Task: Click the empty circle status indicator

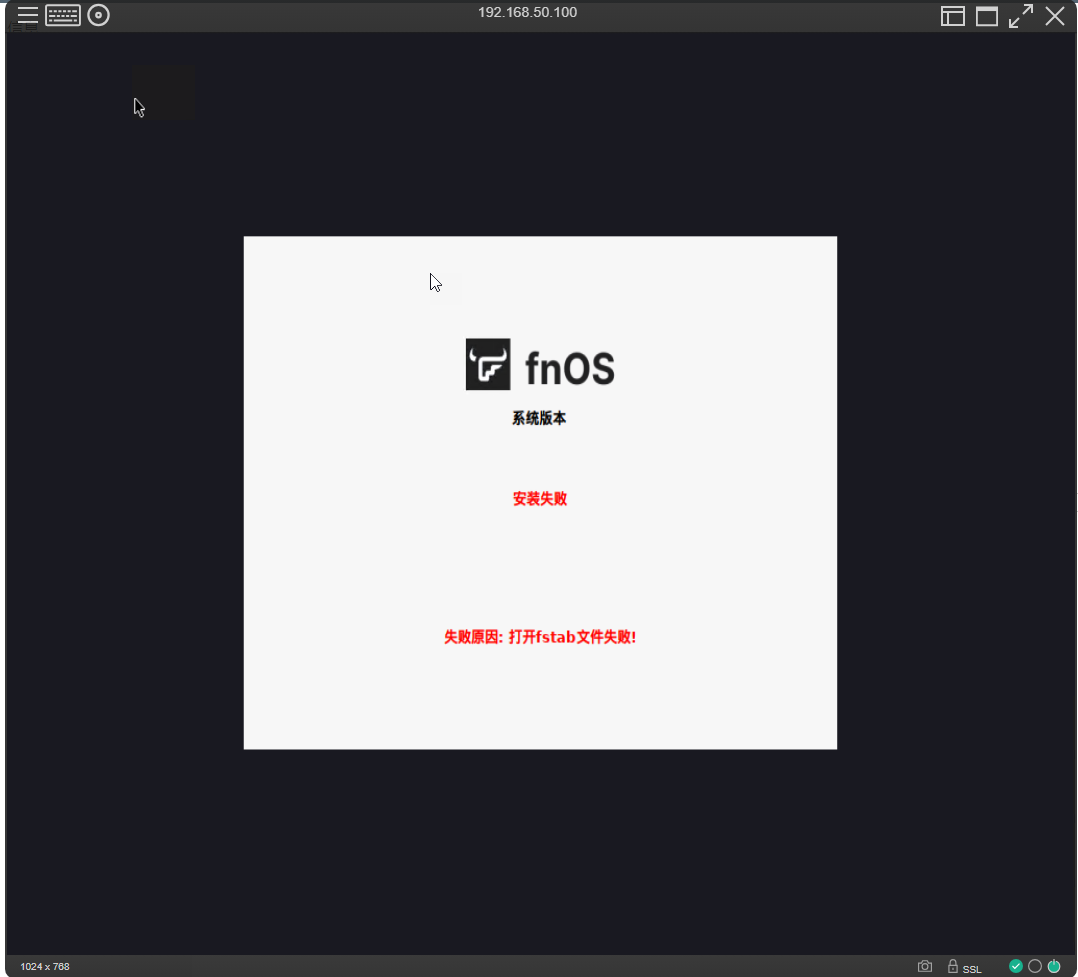Action: coord(1035,966)
